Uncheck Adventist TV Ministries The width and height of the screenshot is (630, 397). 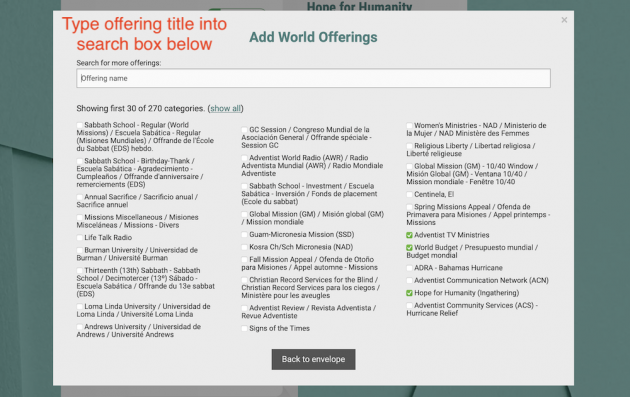coord(409,235)
